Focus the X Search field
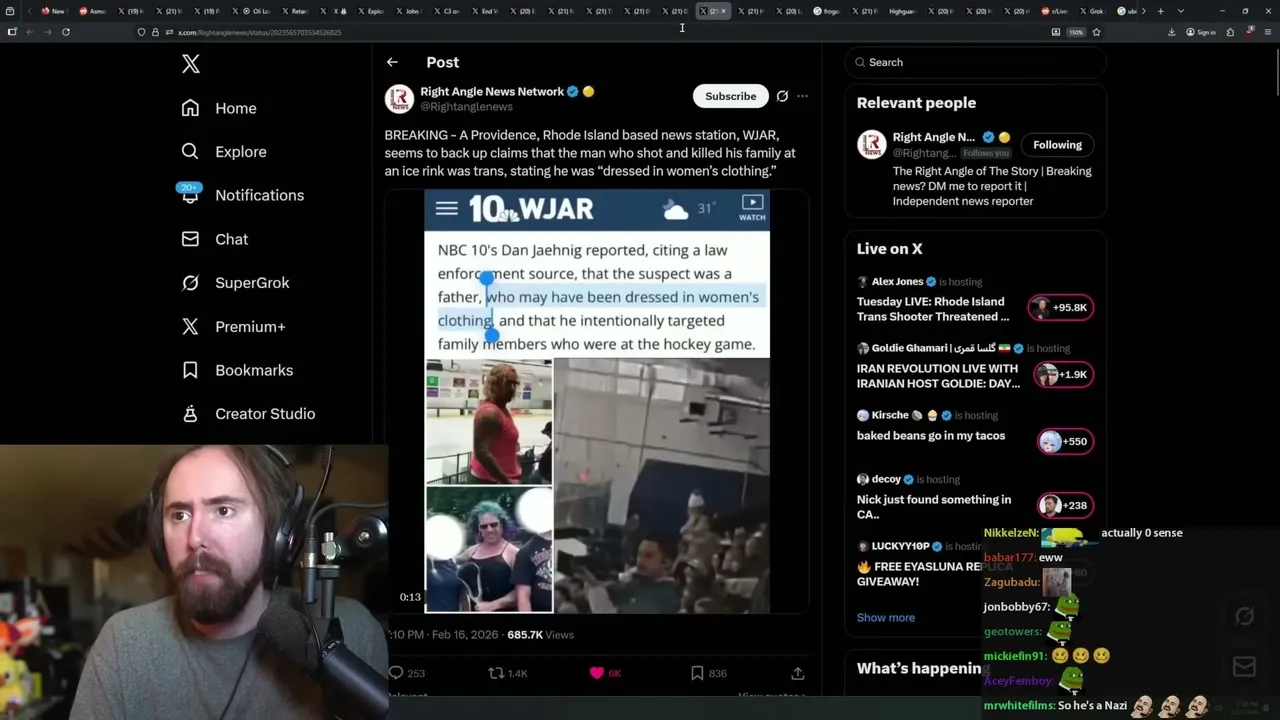This screenshot has height=720, width=1280. 975,62
